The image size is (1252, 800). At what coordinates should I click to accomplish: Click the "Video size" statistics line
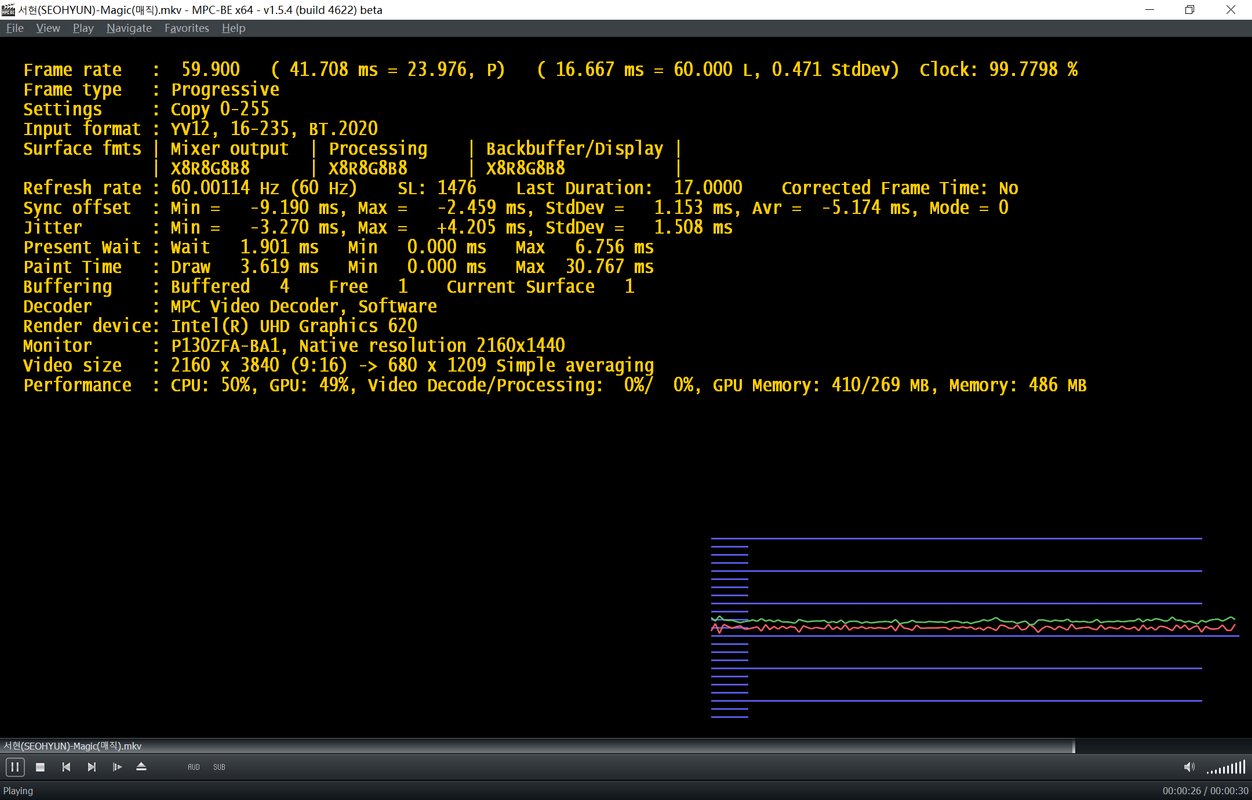(338, 365)
